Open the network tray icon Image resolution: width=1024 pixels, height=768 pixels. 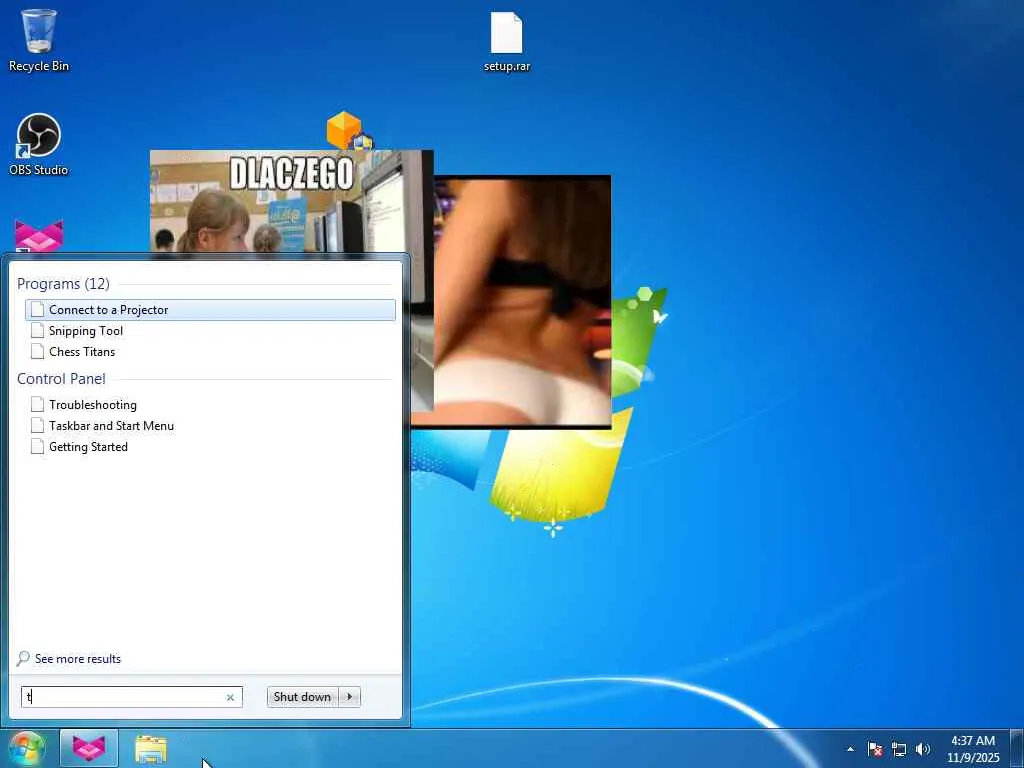coord(899,749)
